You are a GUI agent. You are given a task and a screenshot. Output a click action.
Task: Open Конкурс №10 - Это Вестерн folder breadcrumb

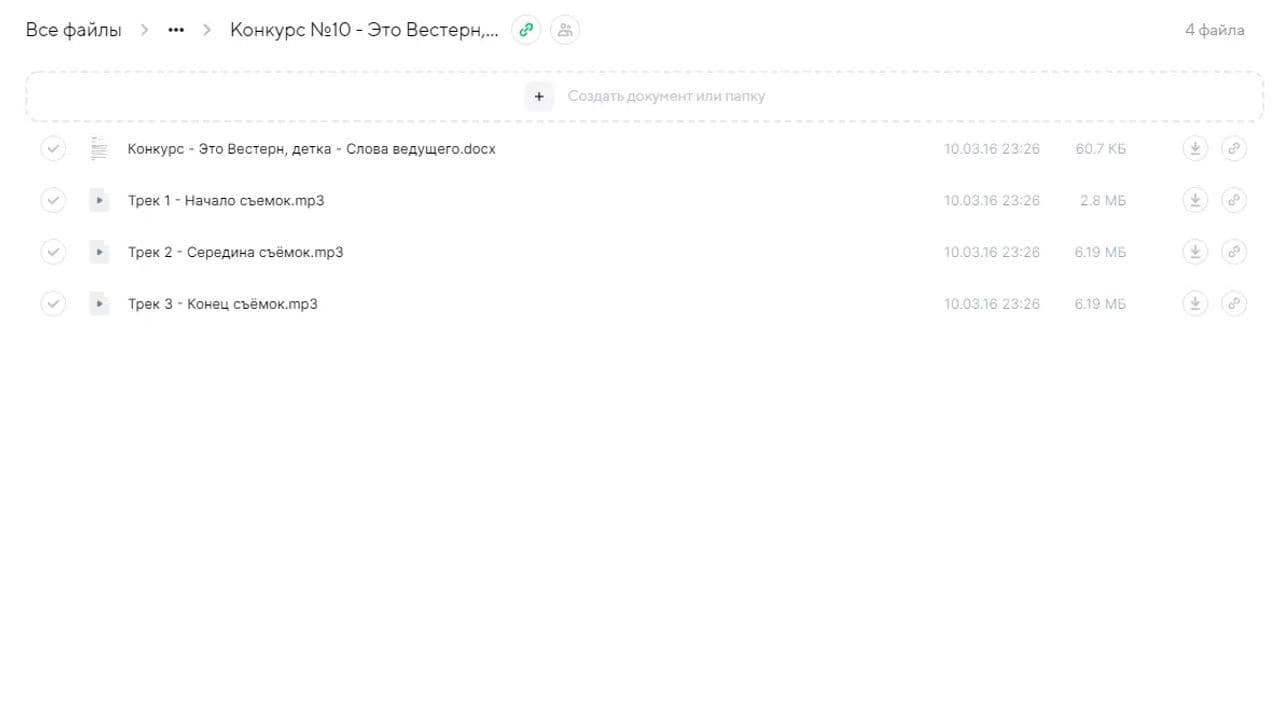[x=364, y=30]
